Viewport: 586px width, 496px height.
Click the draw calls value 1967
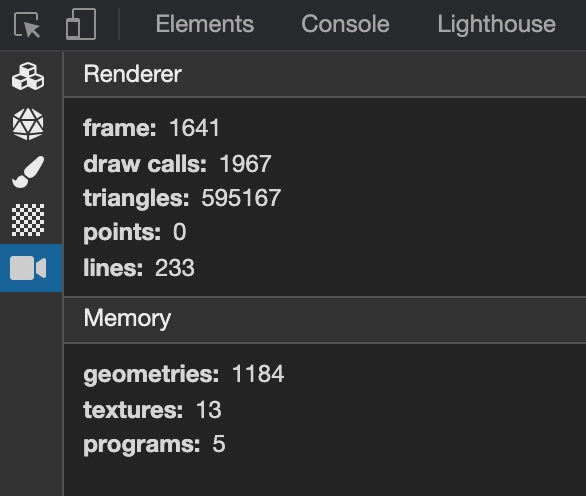[246, 164]
